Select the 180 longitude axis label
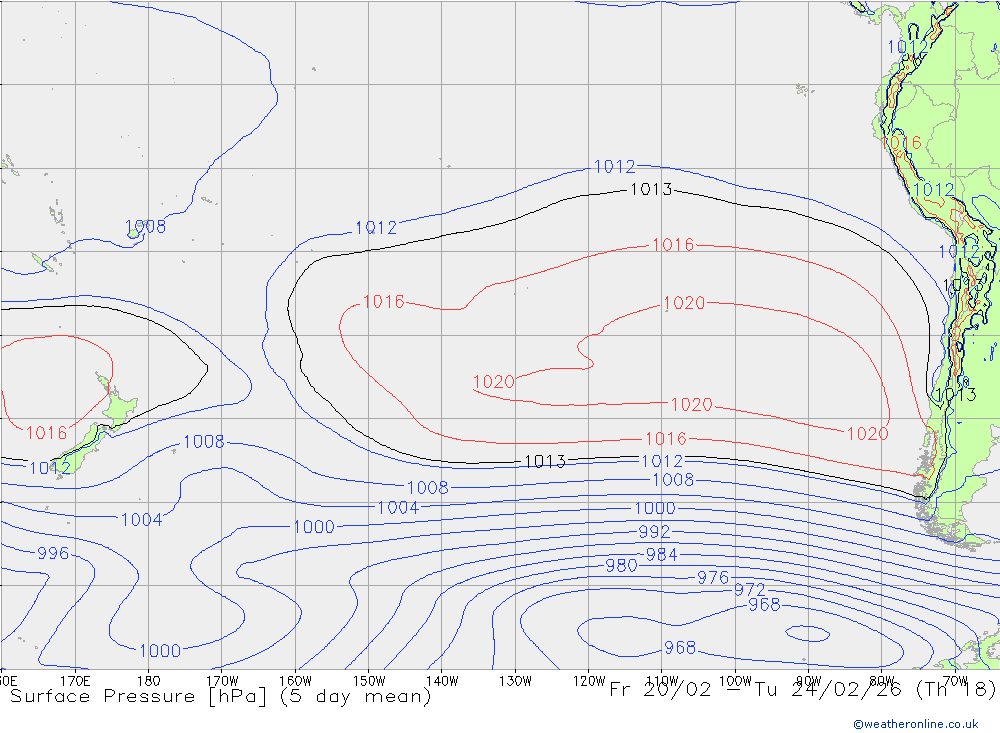The width and height of the screenshot is (1000, 733). (x=148, y=681)
